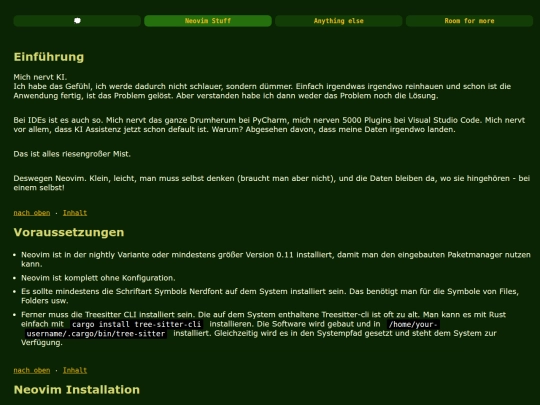Click the Einführung heading

click(x=49, y=57)
